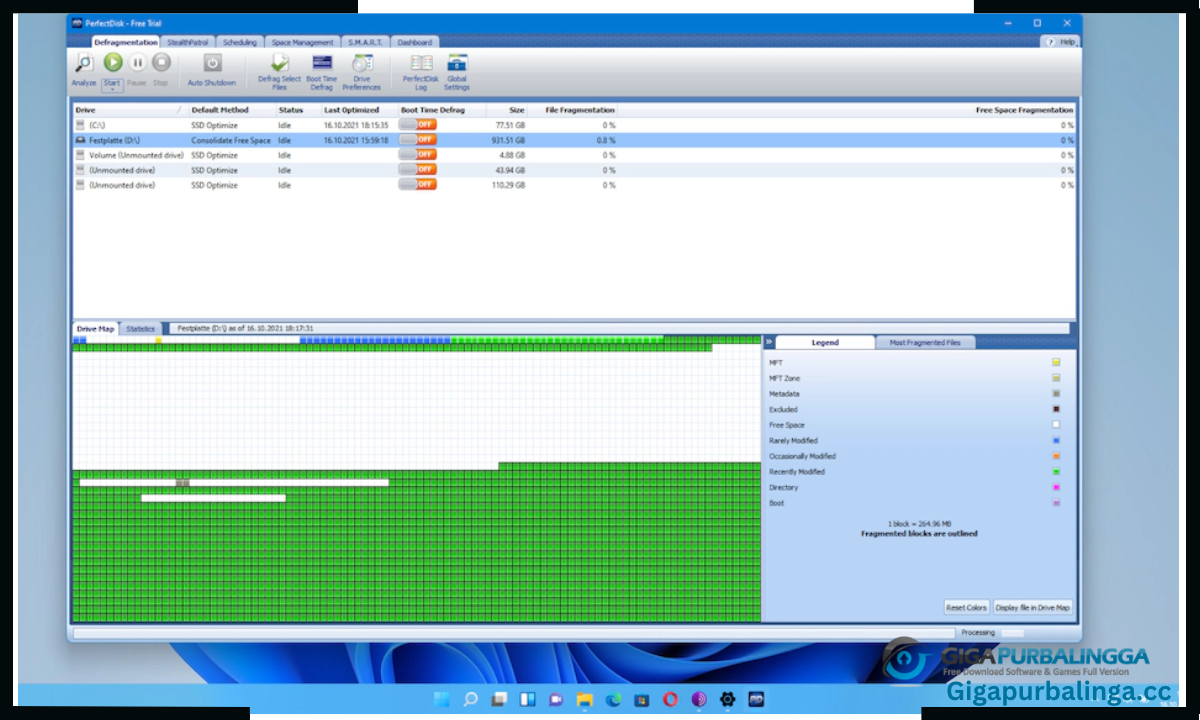Launch Opera browser from the taskbar

pos(670,699)
